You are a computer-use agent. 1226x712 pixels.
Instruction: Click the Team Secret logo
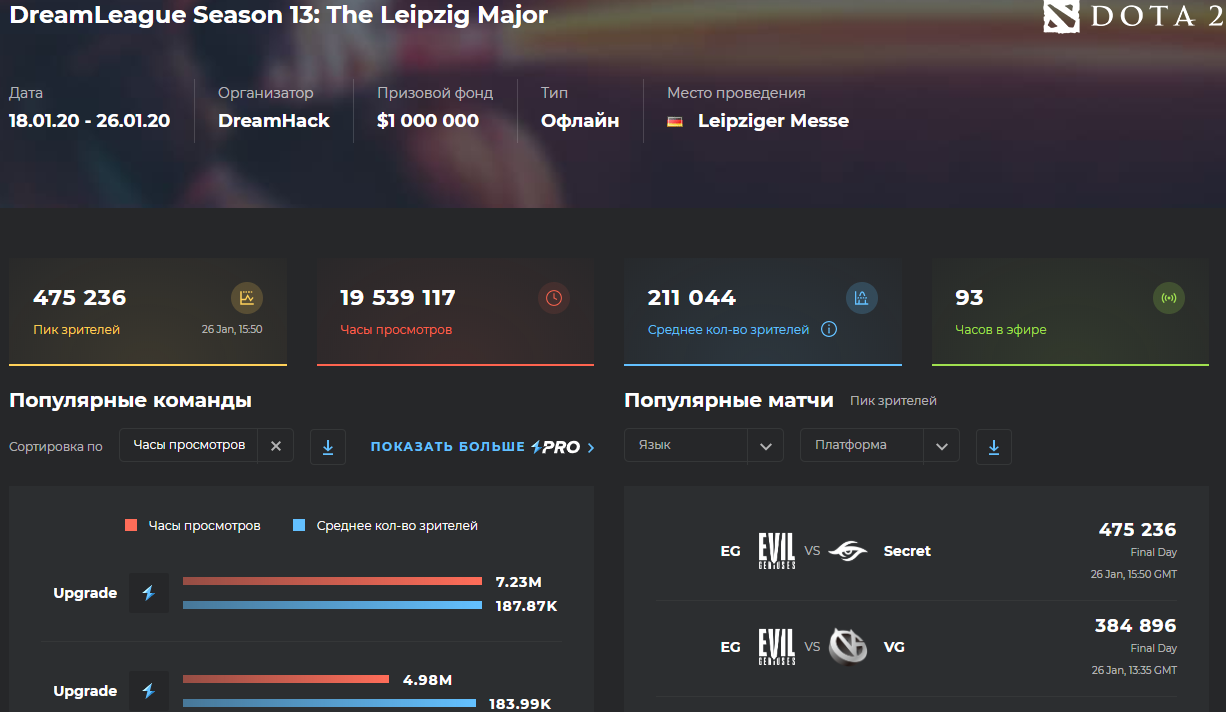click(849, 550)
